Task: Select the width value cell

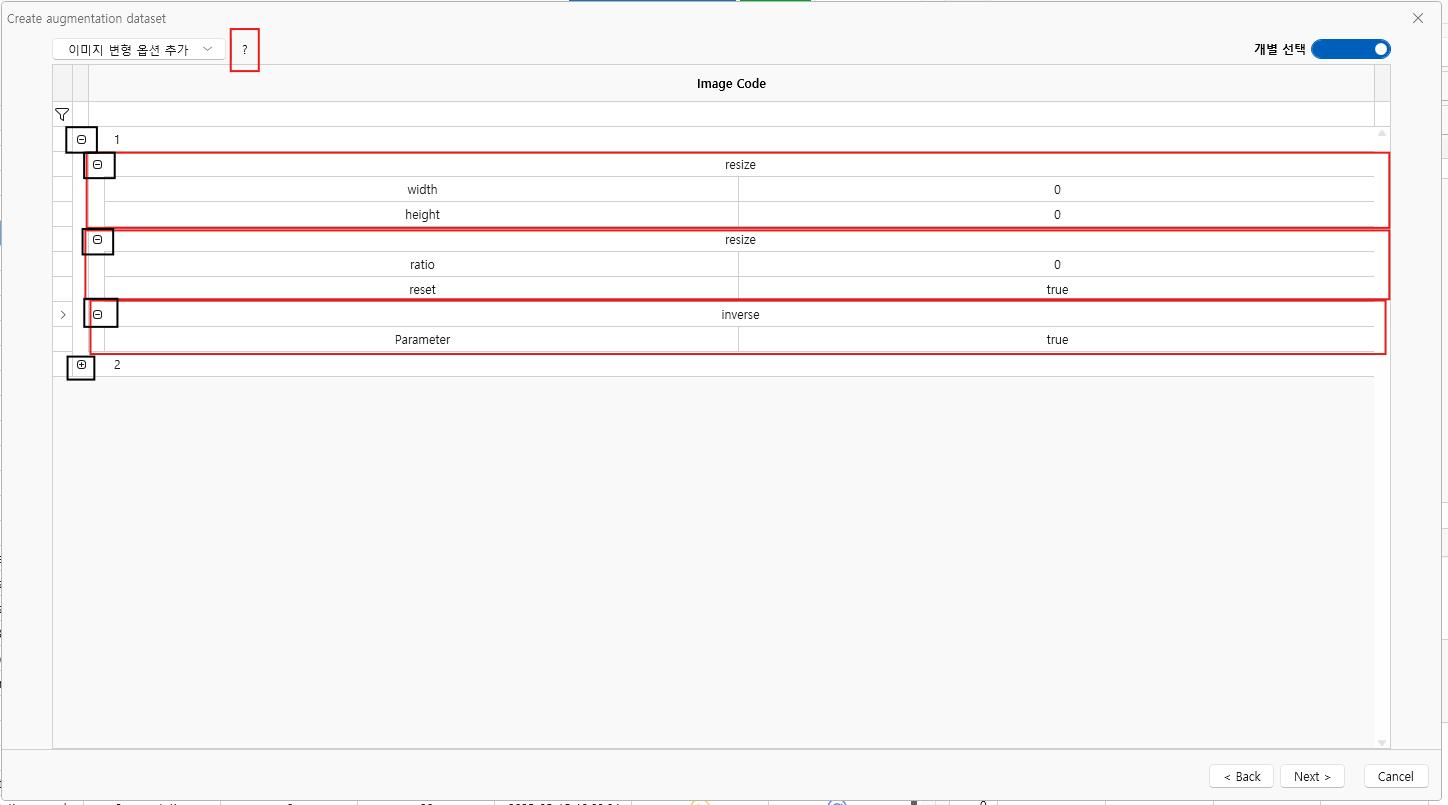Action: (x=1056, y=190)
